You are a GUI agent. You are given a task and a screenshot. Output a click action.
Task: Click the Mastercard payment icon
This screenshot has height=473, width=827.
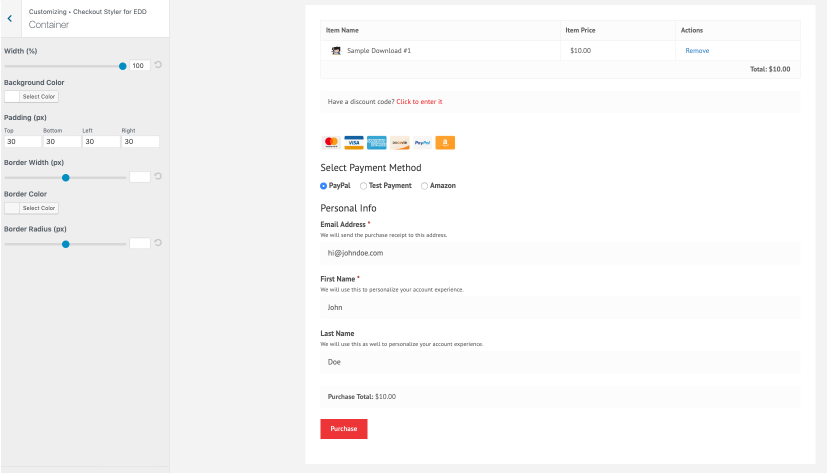331,142
